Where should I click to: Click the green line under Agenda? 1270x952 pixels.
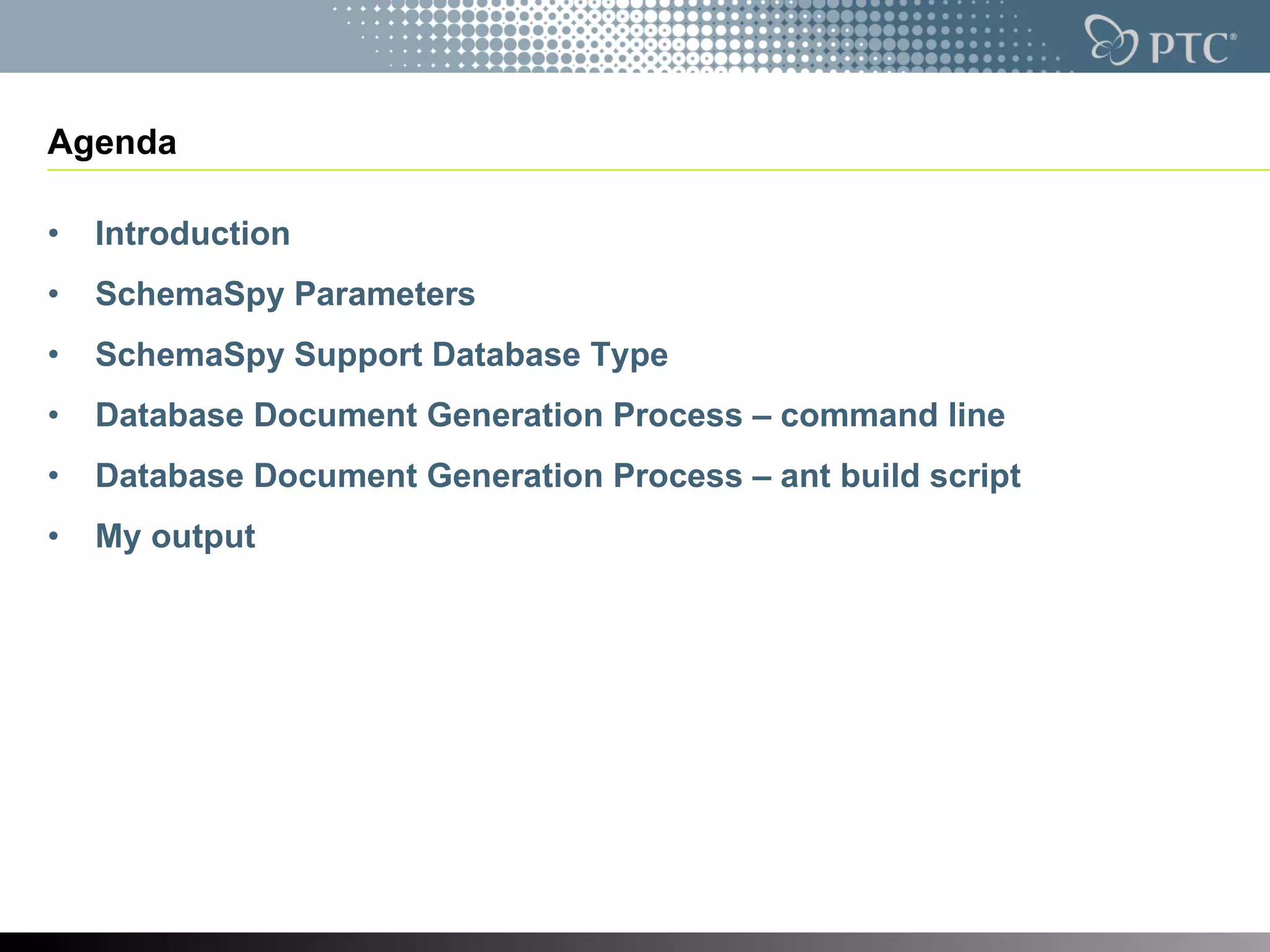(x=659, y=169)
